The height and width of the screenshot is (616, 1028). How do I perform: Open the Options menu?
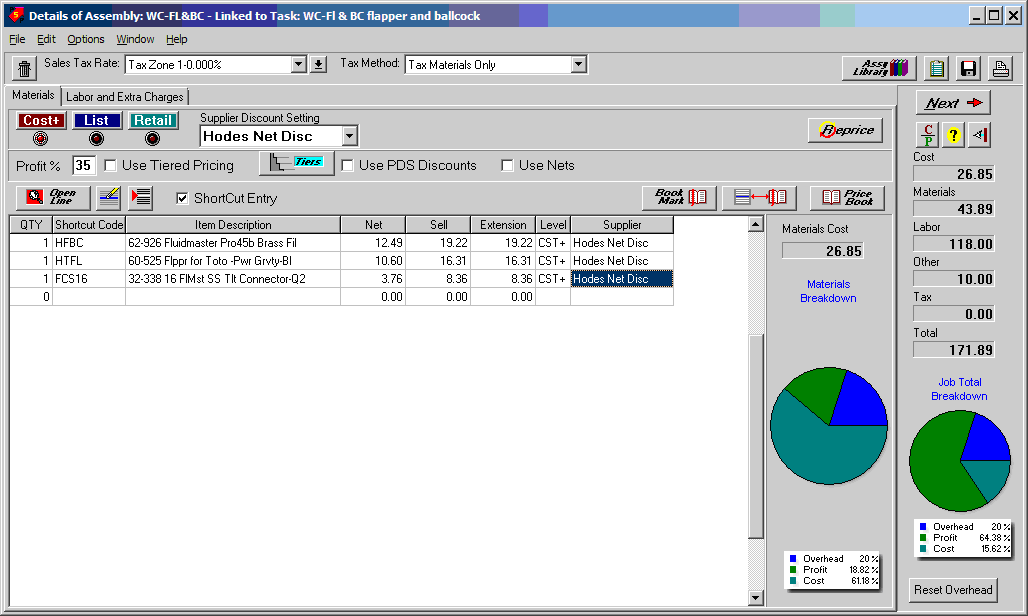pyautogui.click(x=86, y=39)
